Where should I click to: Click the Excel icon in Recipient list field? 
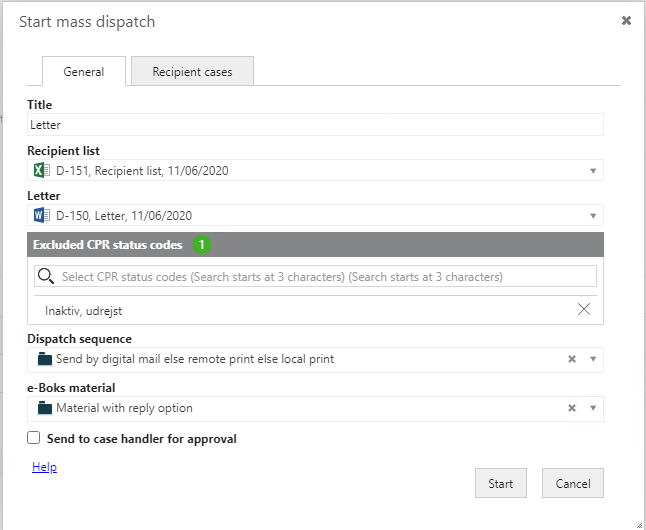(42, 170)
